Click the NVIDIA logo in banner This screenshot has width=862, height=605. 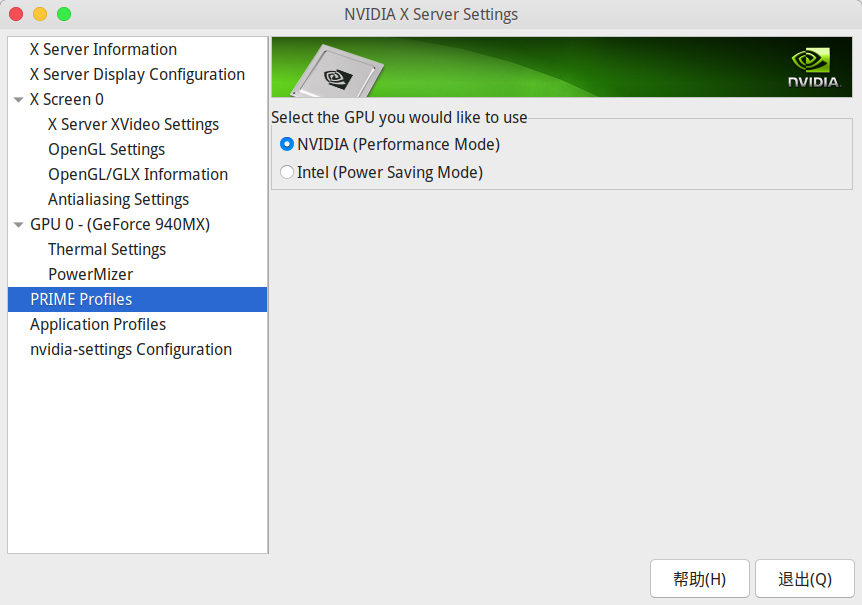click(x=813, y=68)
